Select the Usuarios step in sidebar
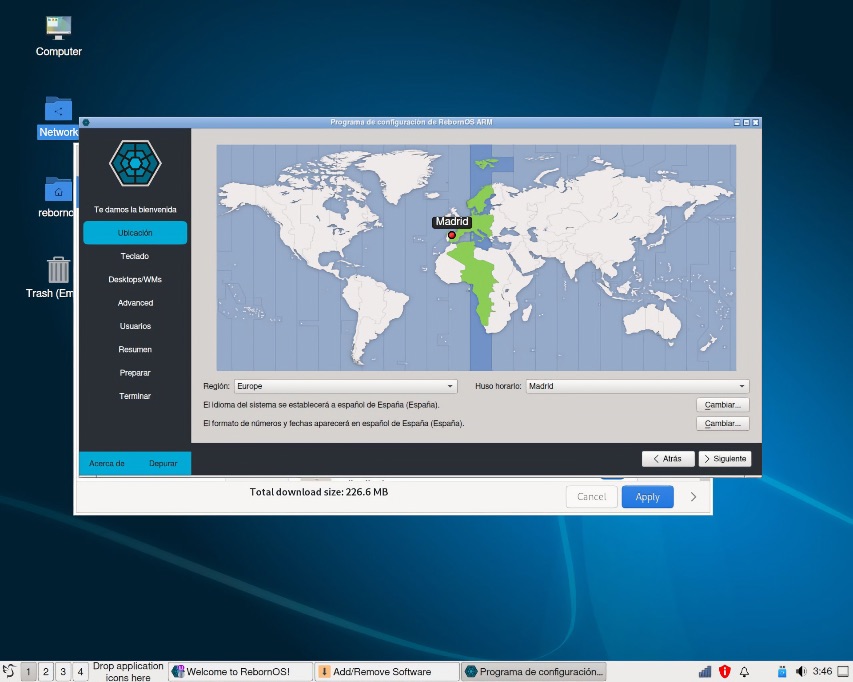 (135, 326)
